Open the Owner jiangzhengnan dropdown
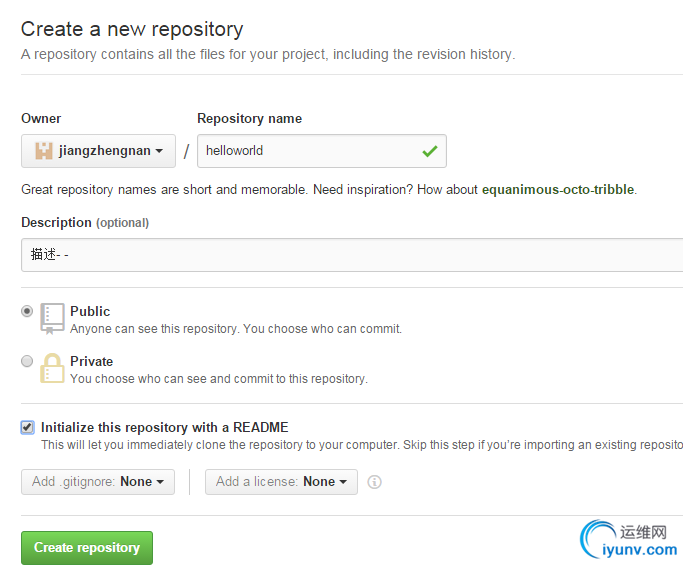 pos(98,151)
